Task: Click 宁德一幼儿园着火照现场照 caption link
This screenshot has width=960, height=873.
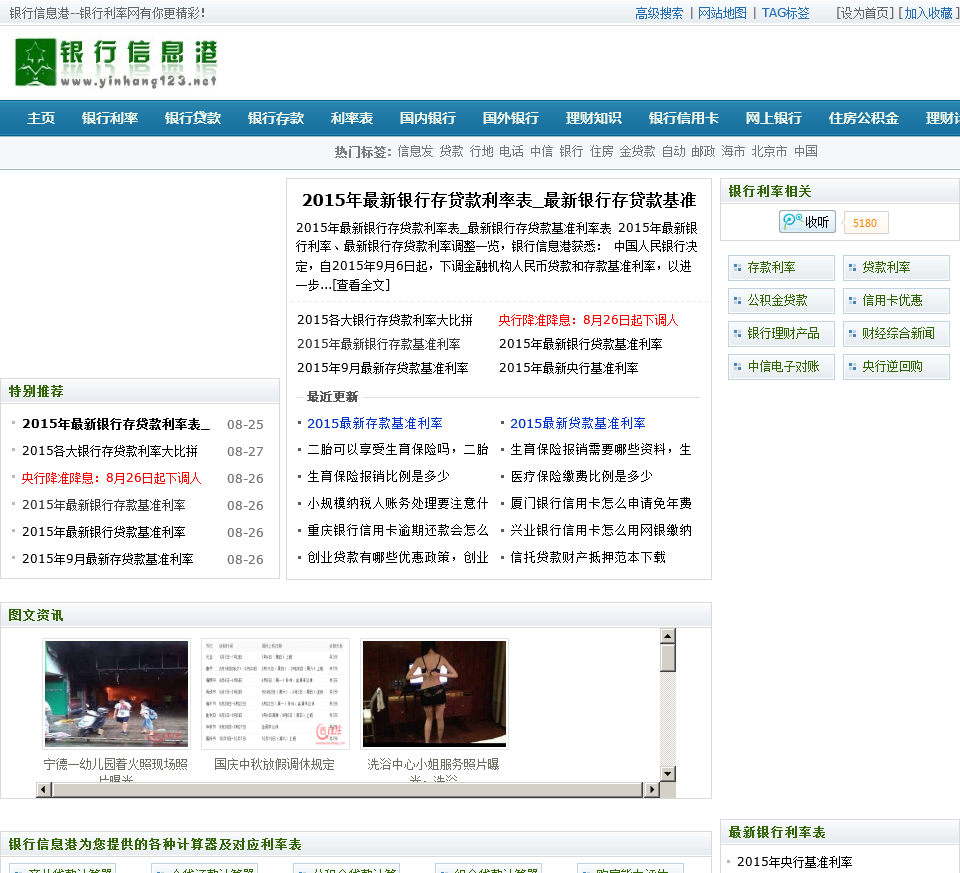Action: tap(116, 764)
